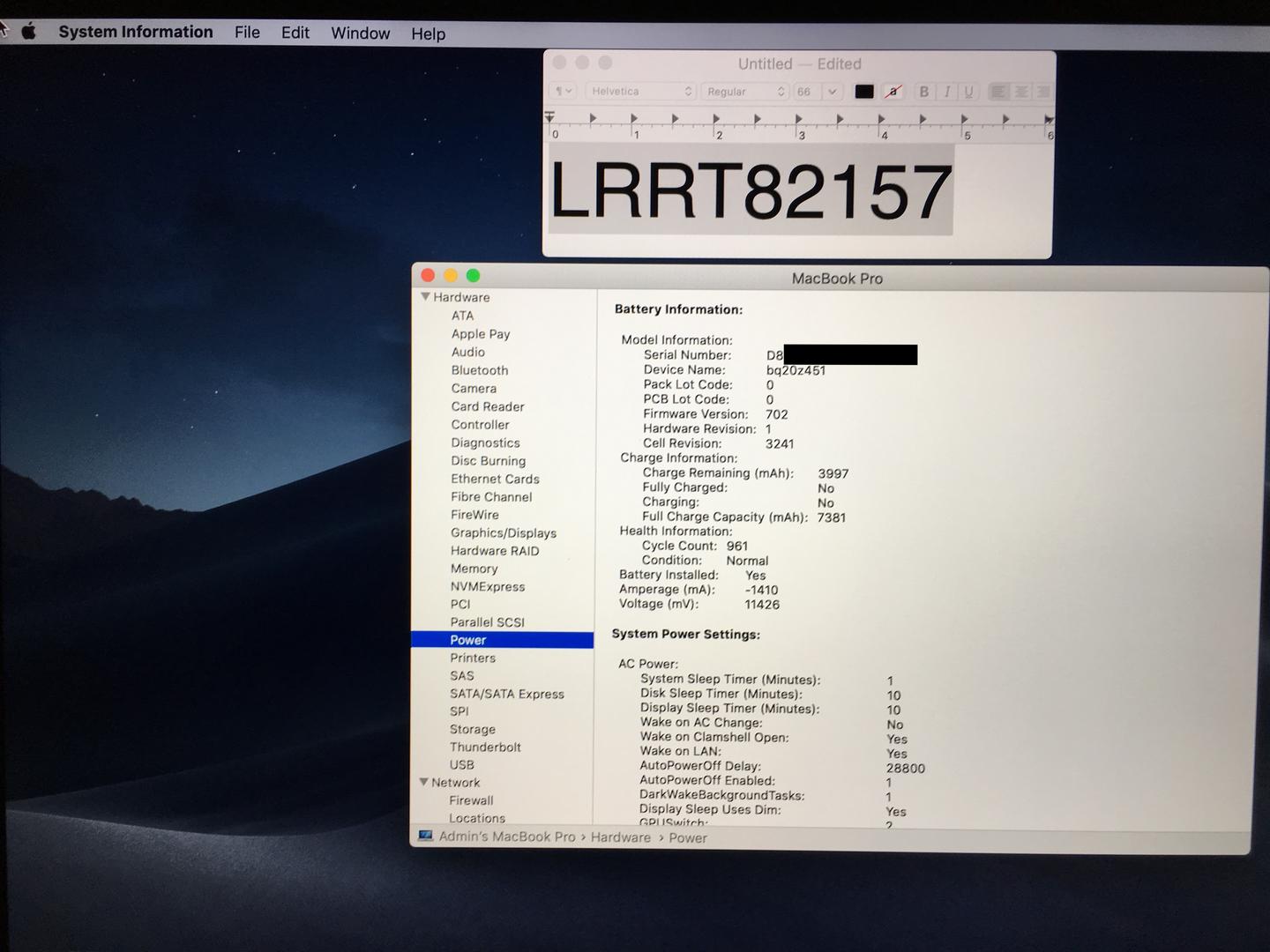Click Admin's MacBook Pro in path bar

(507, 837)
